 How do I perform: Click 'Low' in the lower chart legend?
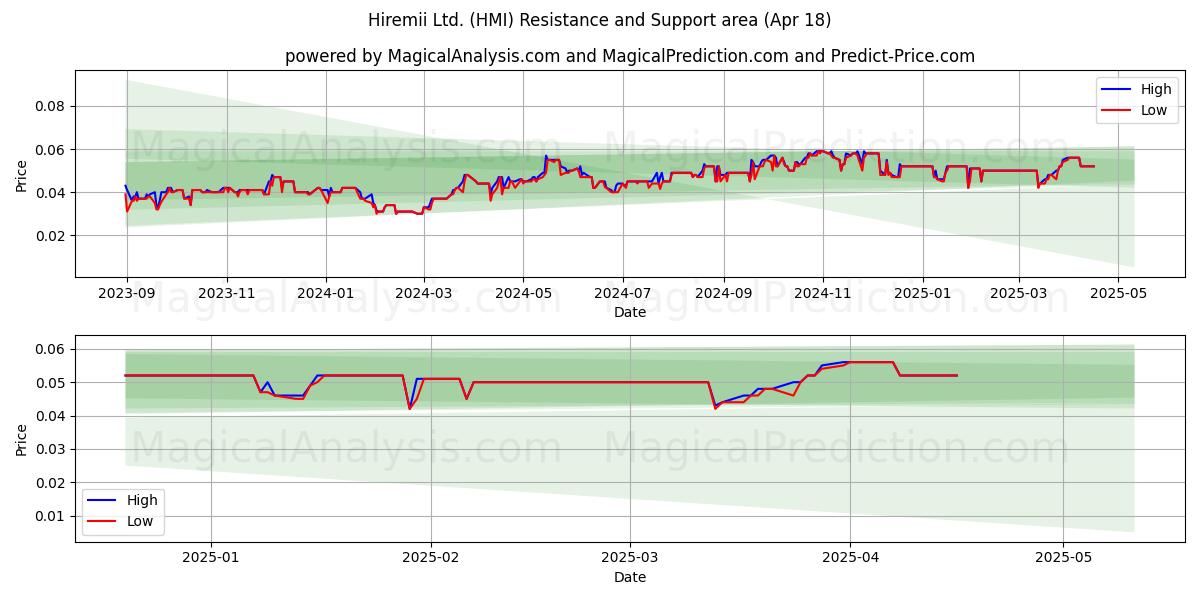[140, 521]
